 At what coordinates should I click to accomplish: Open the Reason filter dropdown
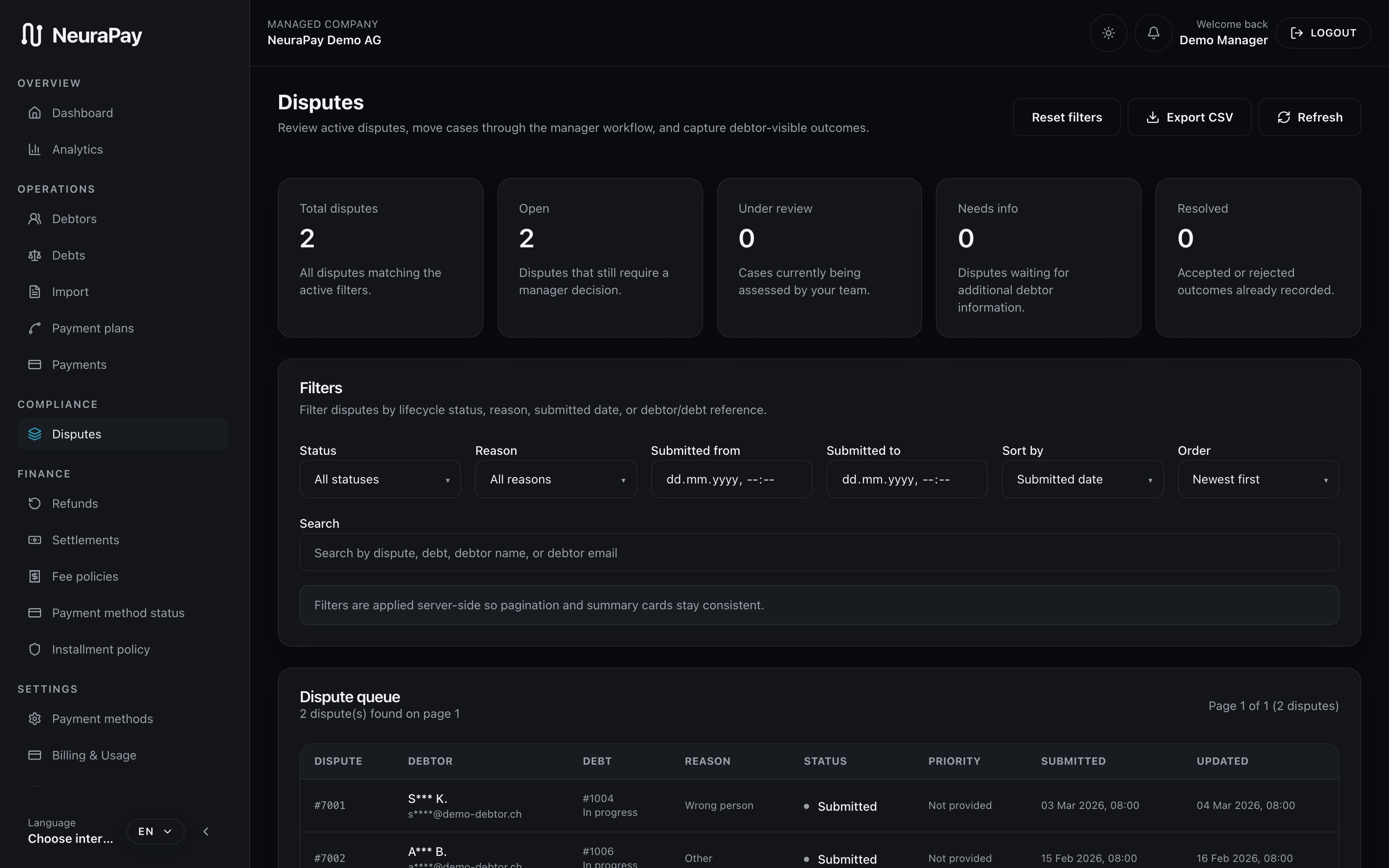556,479
